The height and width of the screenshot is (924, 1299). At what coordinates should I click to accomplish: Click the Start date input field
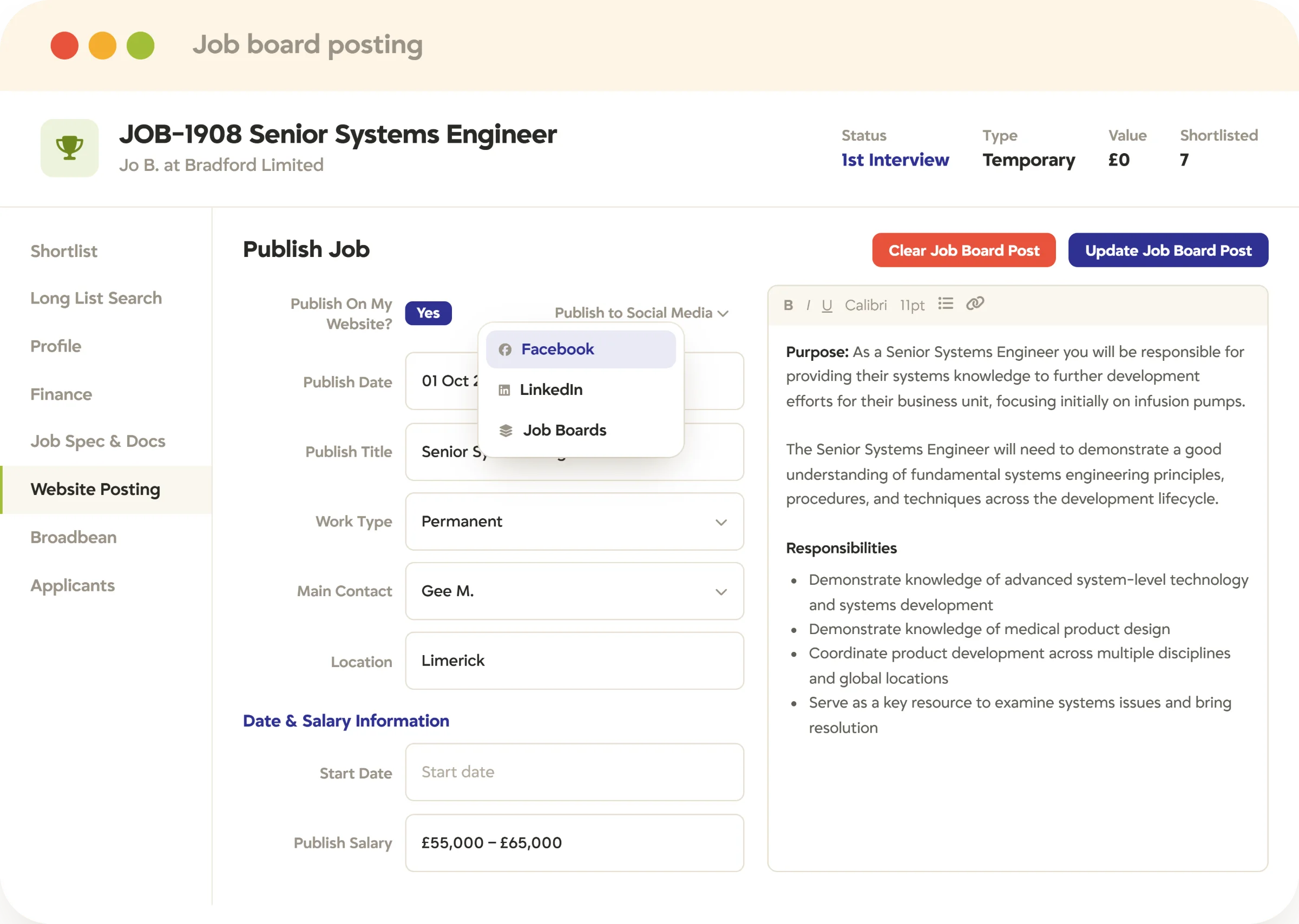[x=574, y=772]
